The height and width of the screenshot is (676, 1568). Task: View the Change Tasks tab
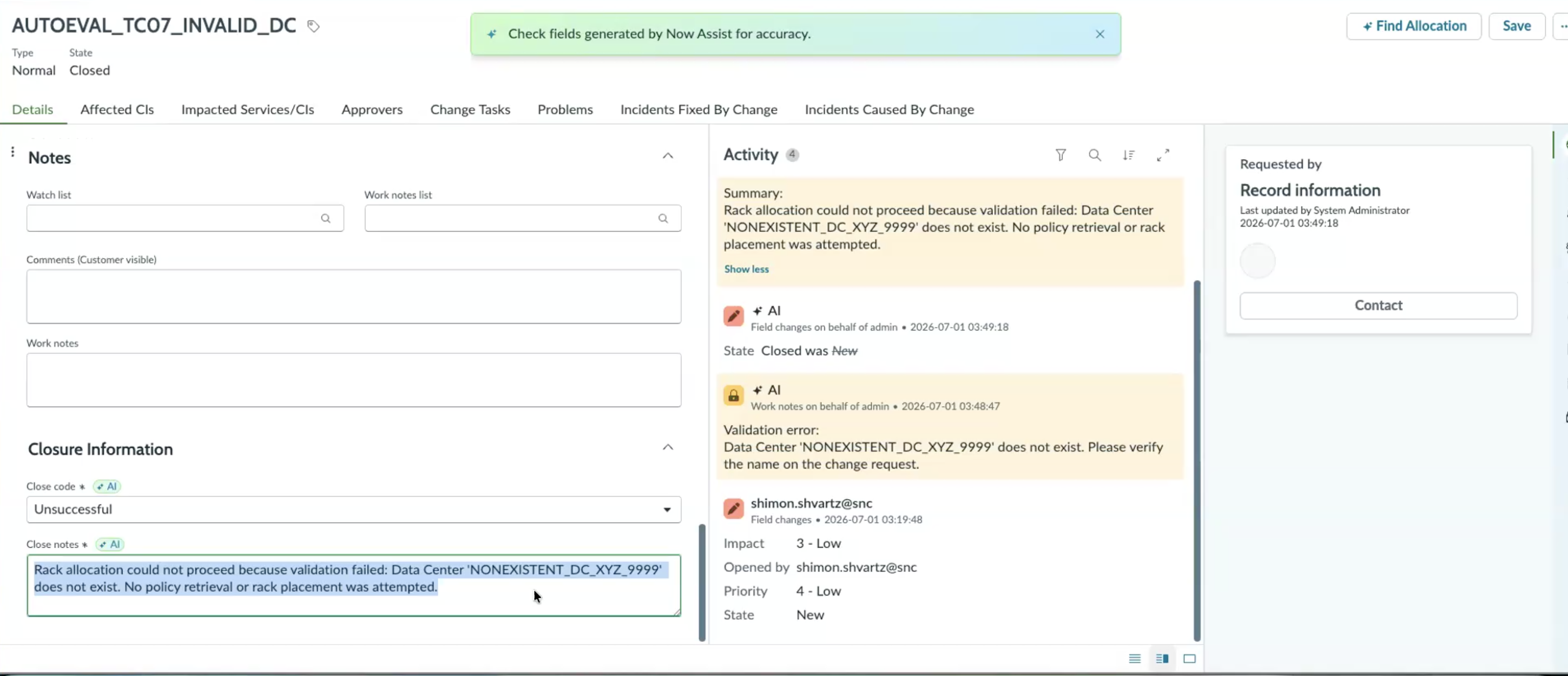click(x=470, y=109)
